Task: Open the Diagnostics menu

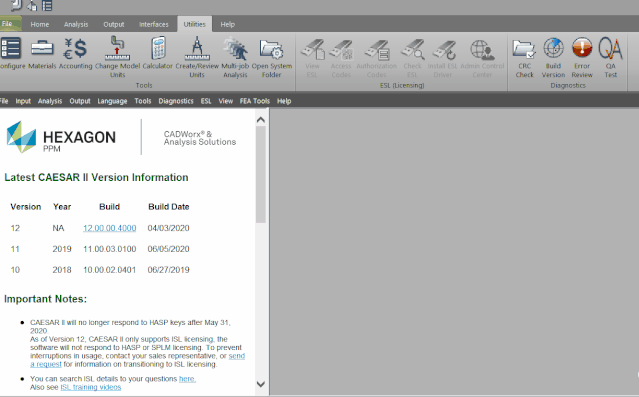Action: [x=176, y=101]
